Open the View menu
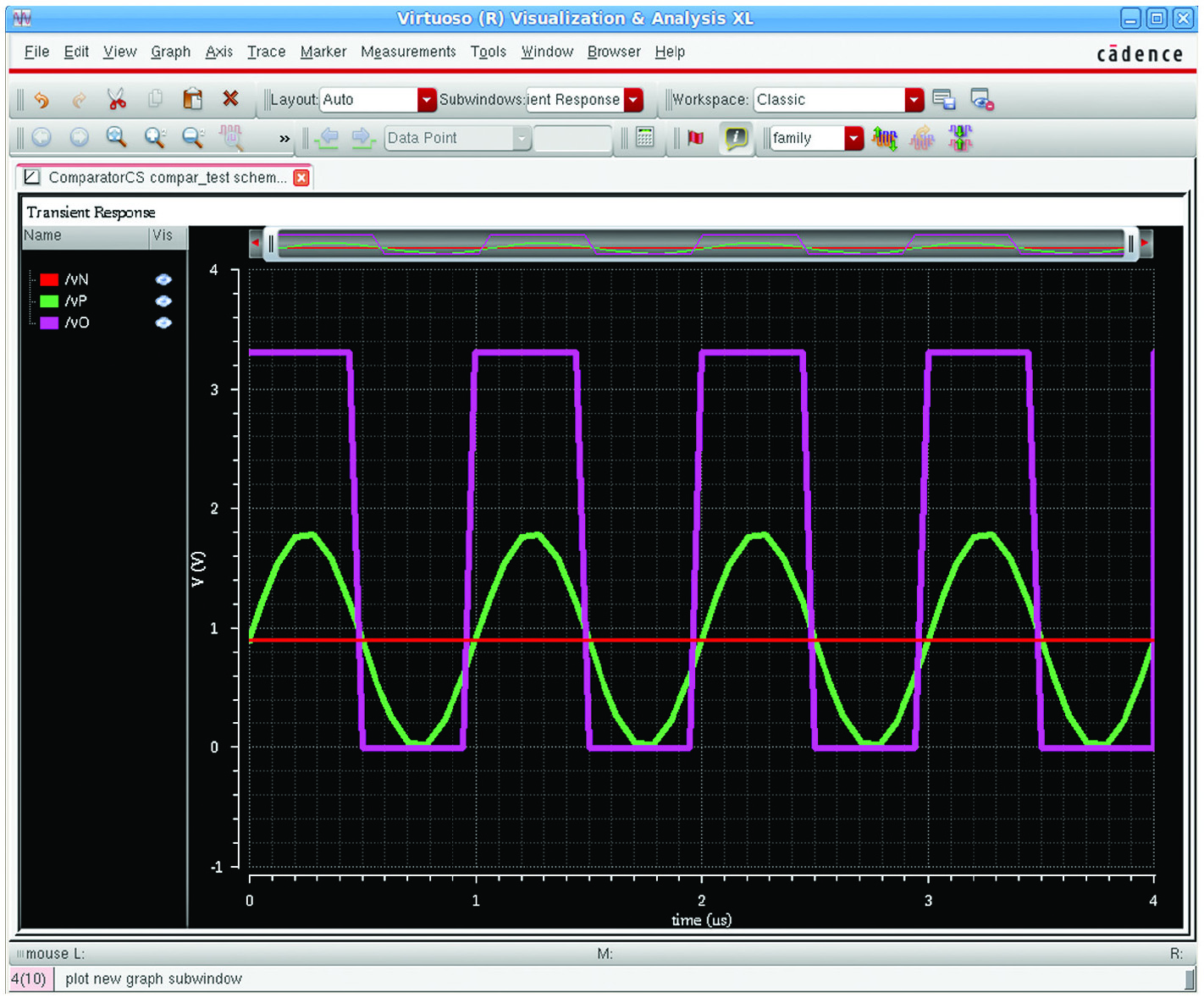 click(119, 52)
